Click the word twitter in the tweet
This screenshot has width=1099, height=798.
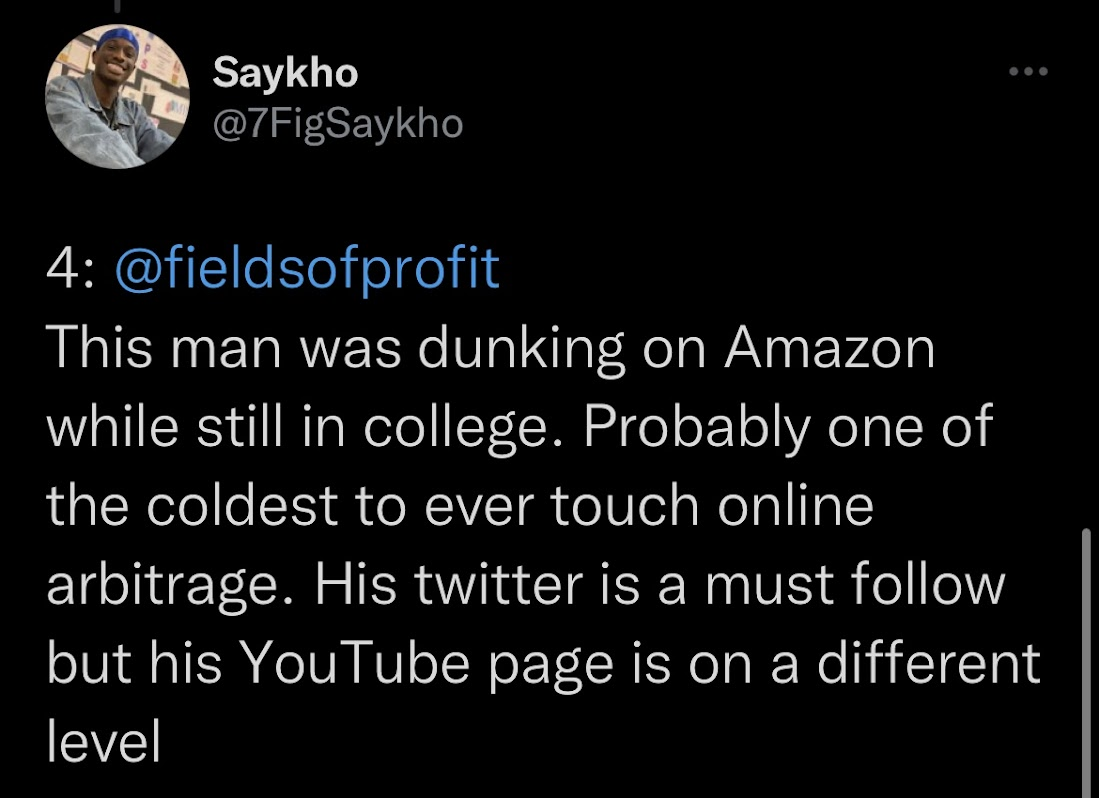coord(498,584)
